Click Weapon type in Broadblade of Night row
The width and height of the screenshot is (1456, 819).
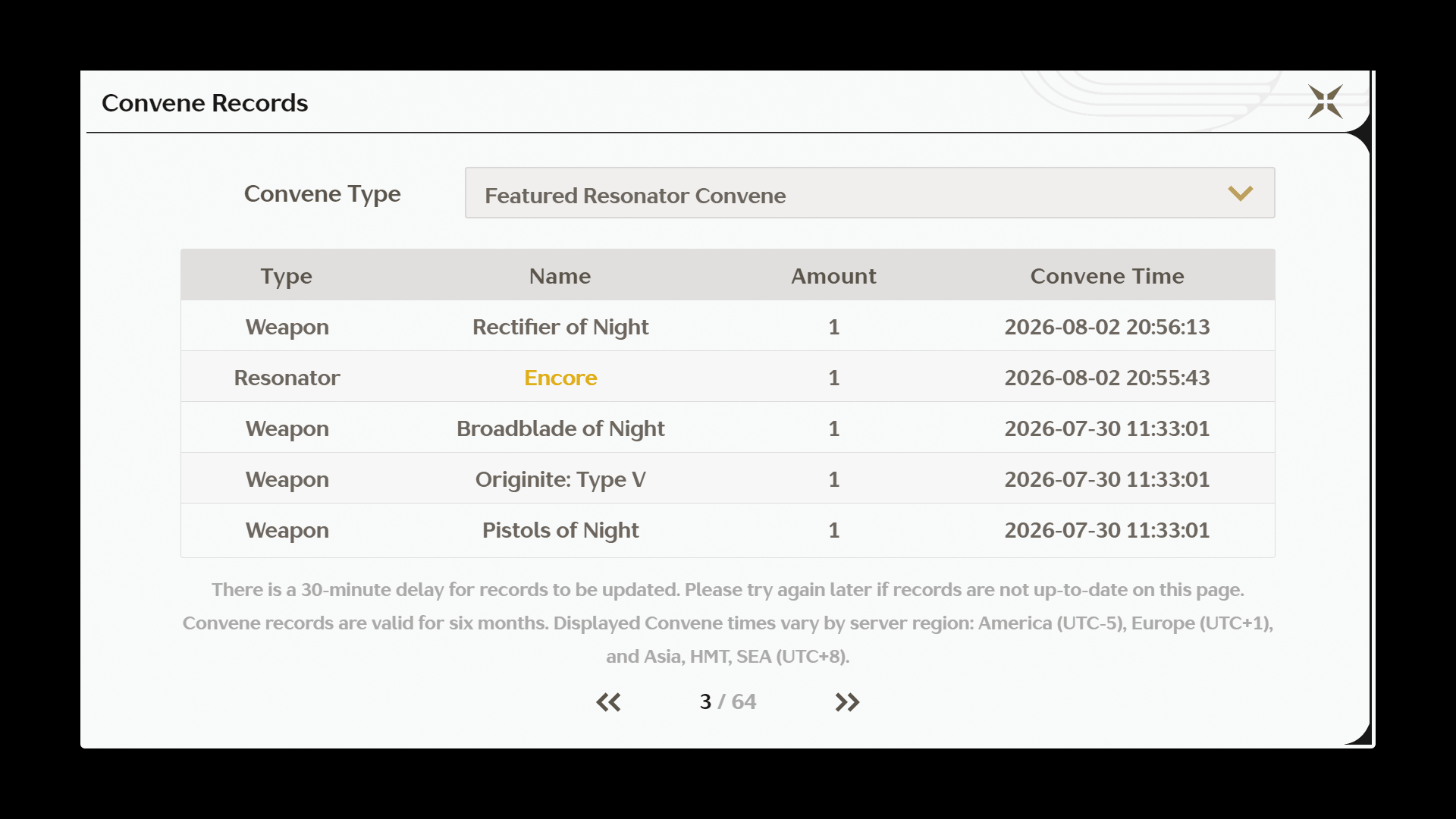click(x=287, y=429)
